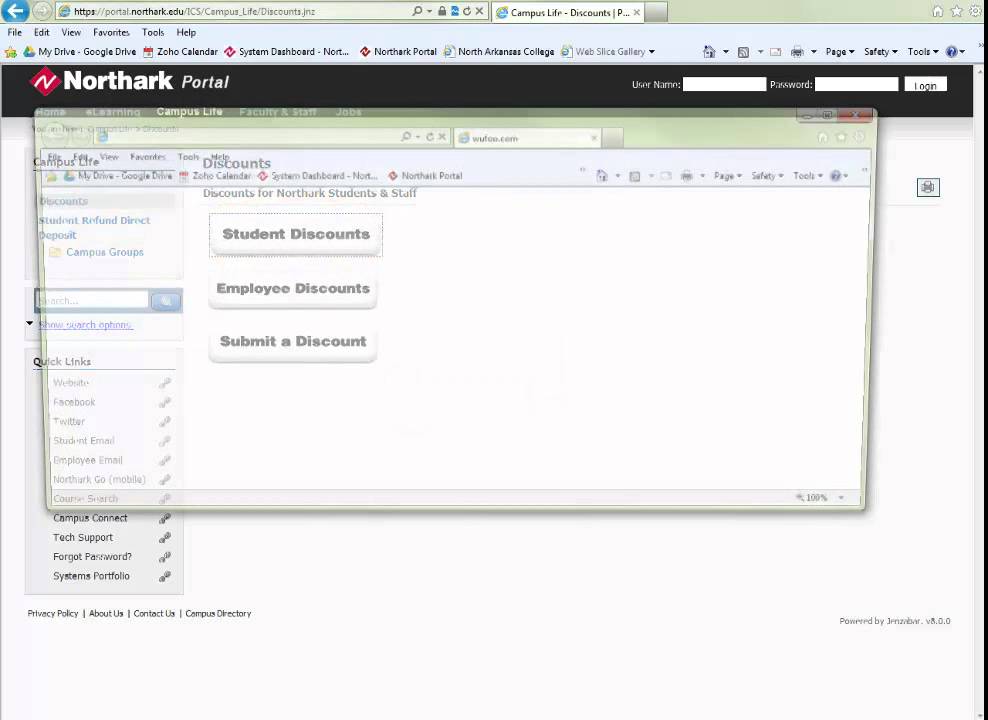The image size is (988, 720).
Task: Open the gear settings icon at top right
Action: tap(975, 11)
